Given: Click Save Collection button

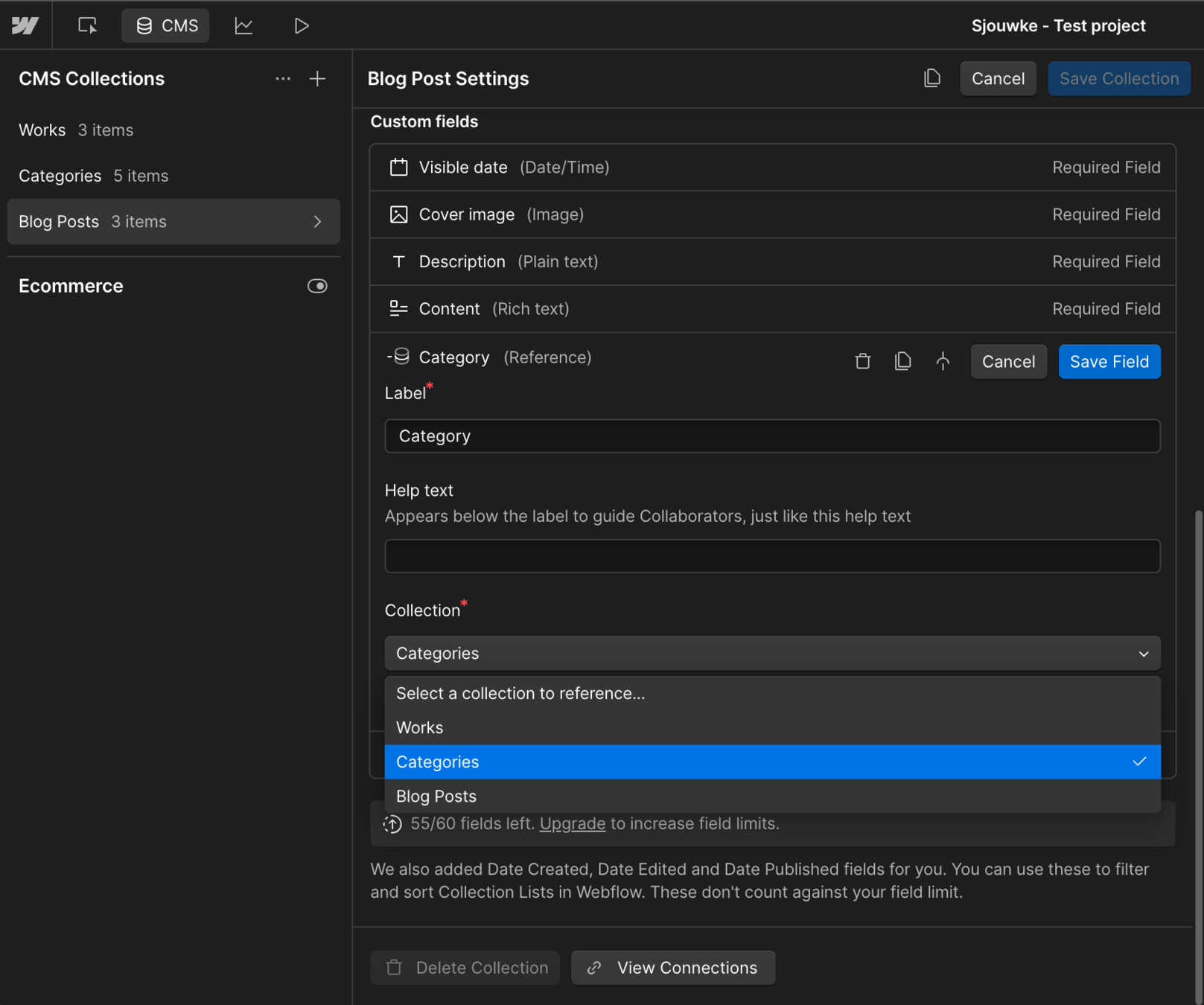Looking at the screenshot, I should pos(1119,79).
